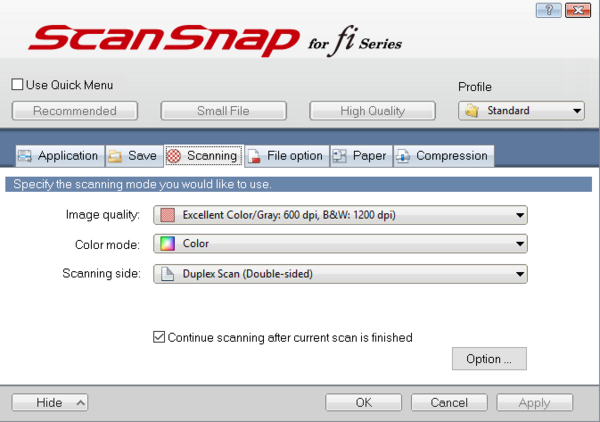Viewport: 600px width, 422px height.
Task: Click the Save tab folder icon
Action: click(115, 156)
